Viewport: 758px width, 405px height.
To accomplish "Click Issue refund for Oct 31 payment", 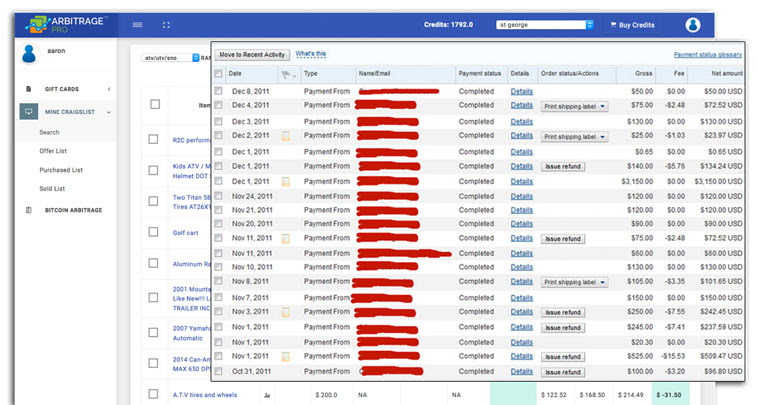I will click(x=563, y=373).
